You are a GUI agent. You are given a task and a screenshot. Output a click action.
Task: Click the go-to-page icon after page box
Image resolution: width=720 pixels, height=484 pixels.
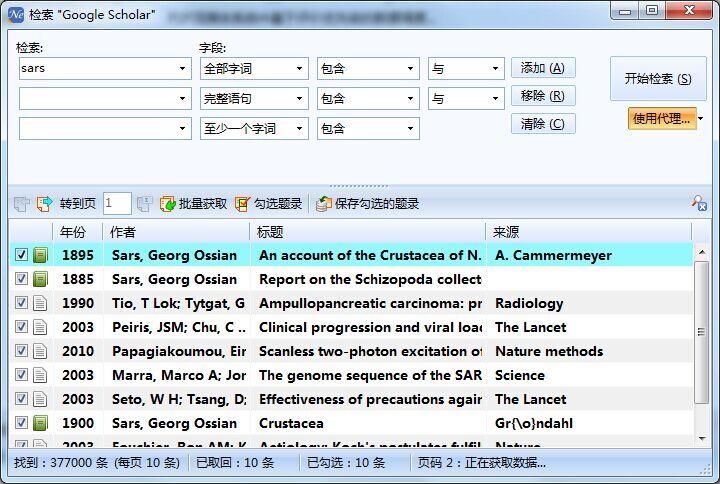click(145, 203)
